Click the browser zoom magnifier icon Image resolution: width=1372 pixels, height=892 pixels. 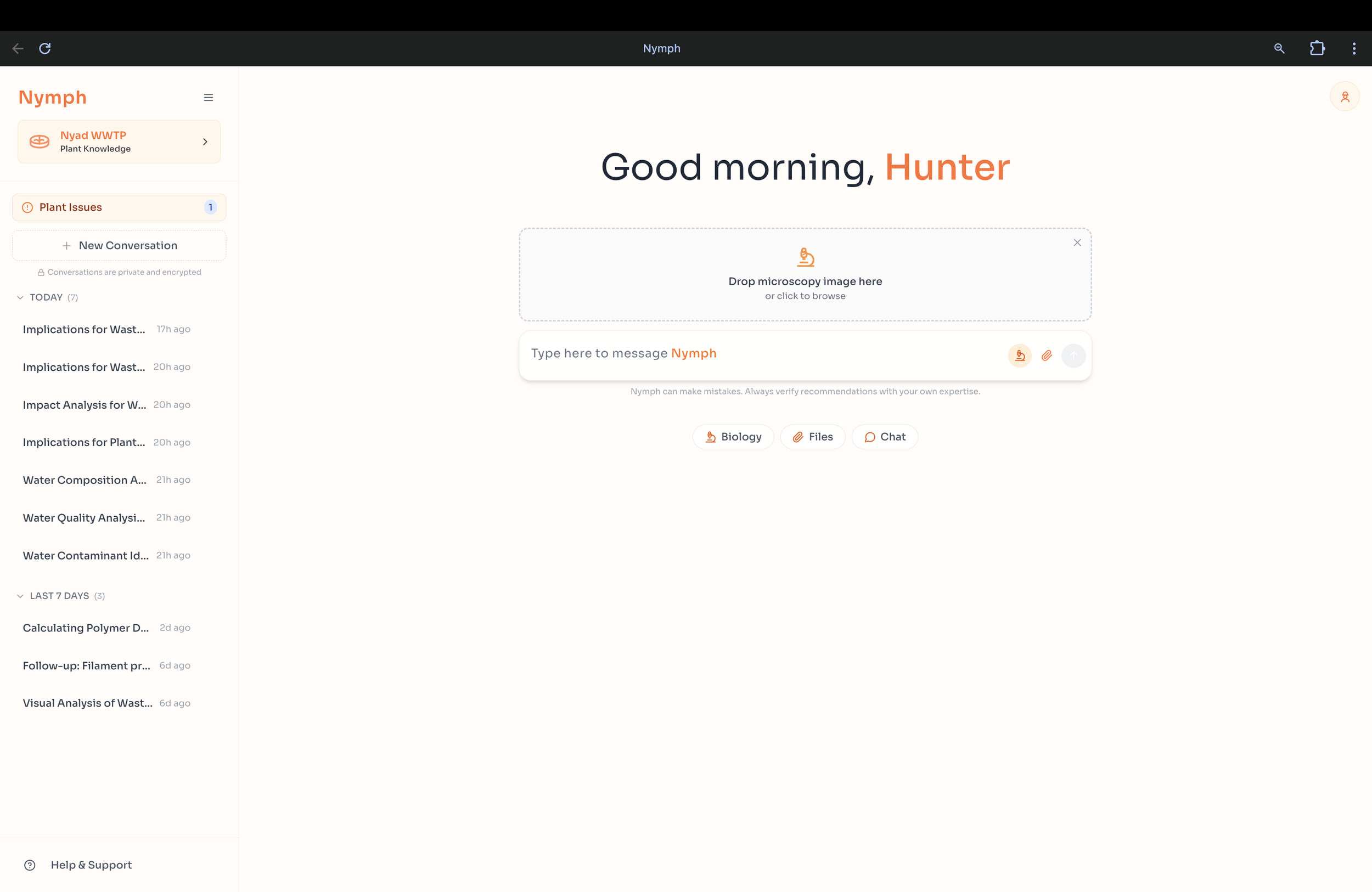coord(1279,48)
